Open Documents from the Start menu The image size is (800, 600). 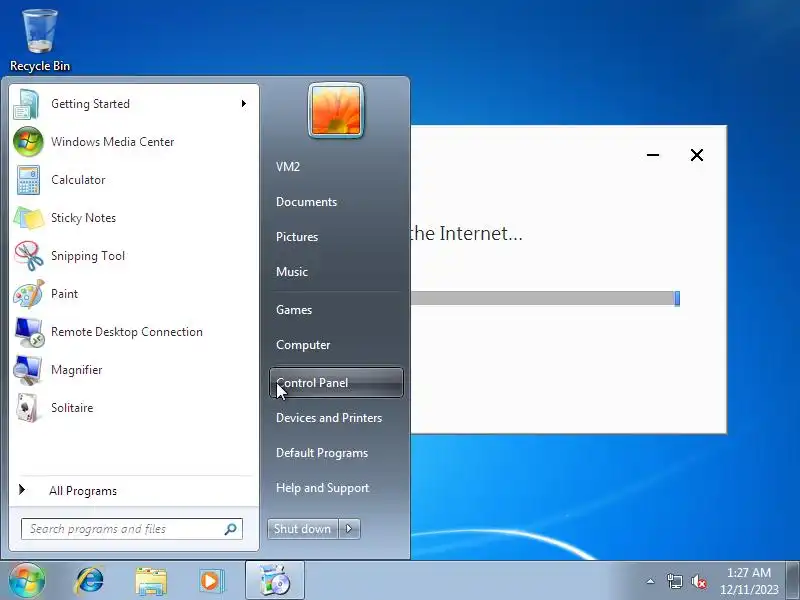(x=307, y=202)
